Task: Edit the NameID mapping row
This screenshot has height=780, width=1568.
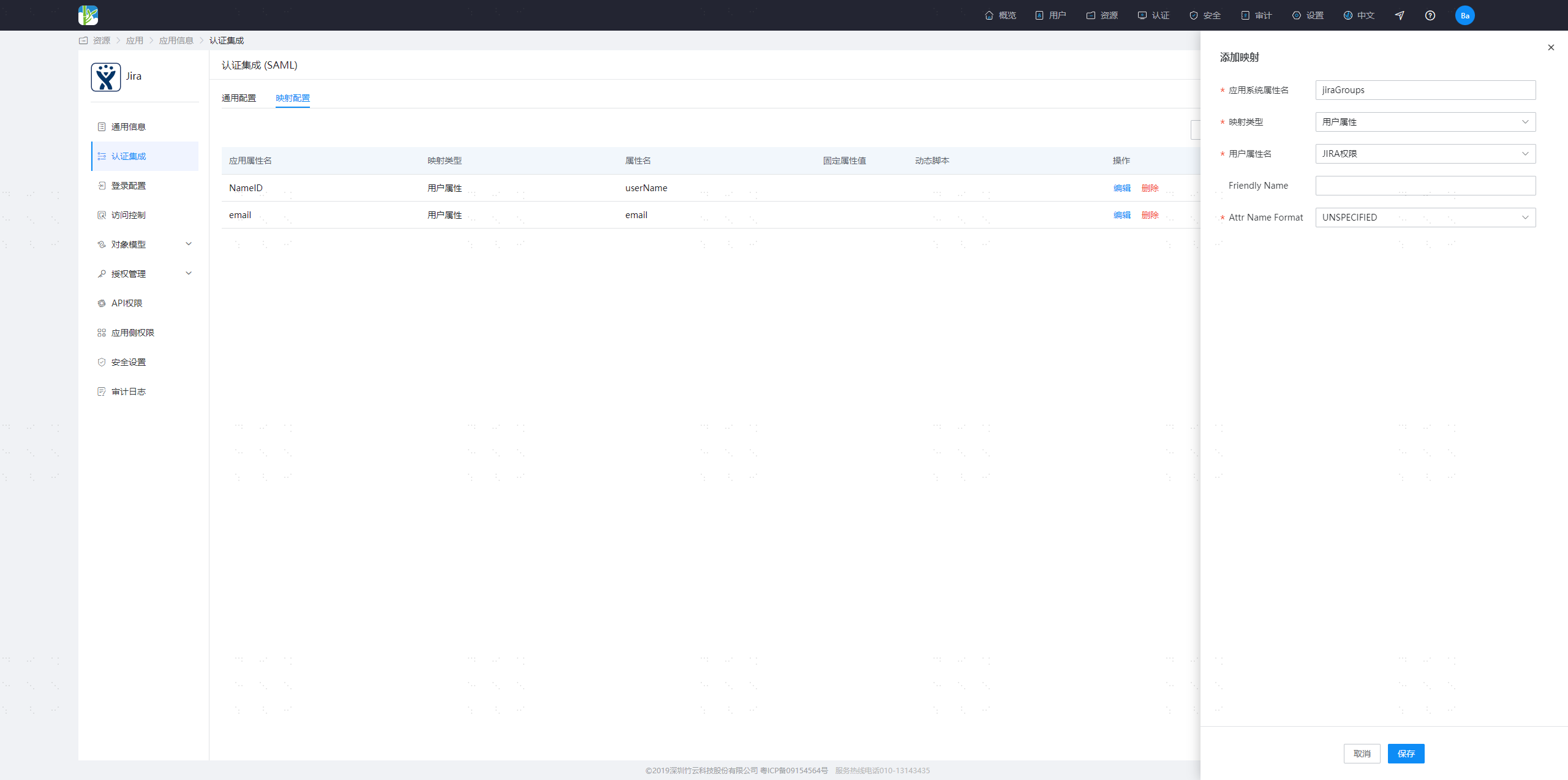Action: [1122, 188]
